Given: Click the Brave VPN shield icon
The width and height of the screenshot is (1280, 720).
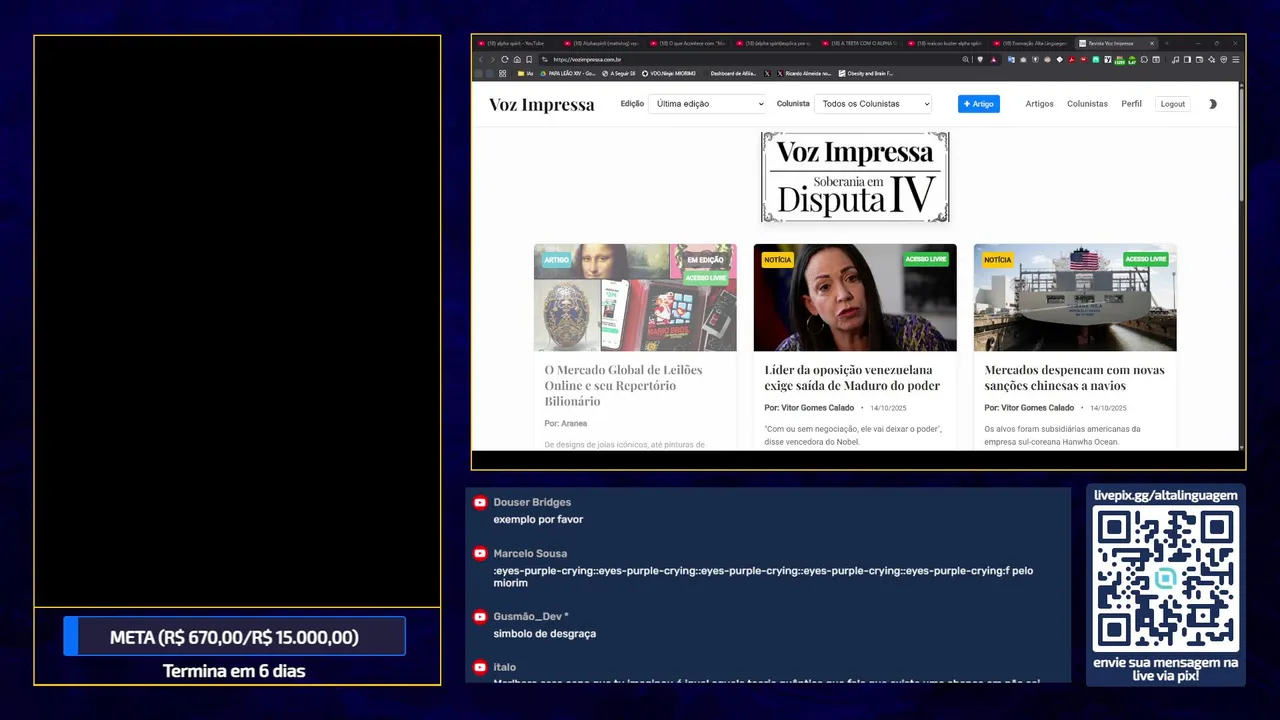Looking at the screenshot, I should click(1223, 59).
